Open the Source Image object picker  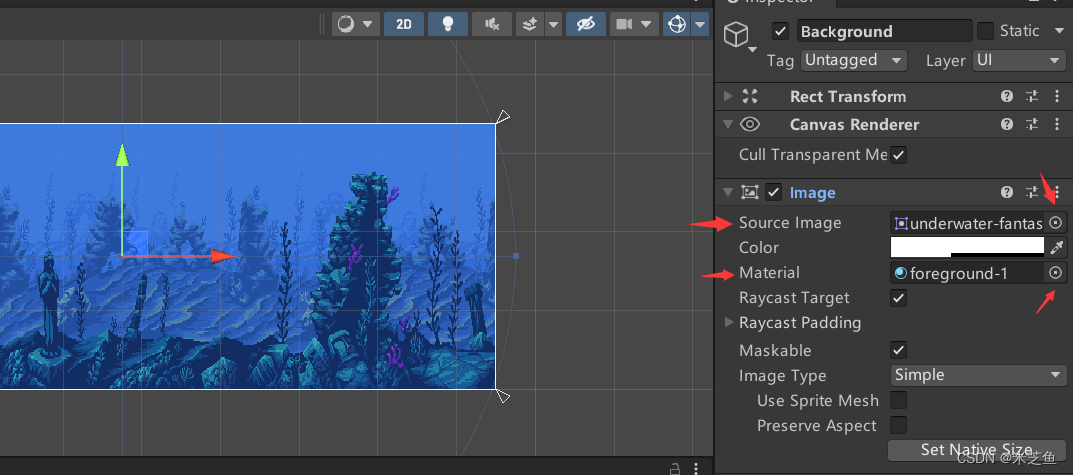[1056, 222]
